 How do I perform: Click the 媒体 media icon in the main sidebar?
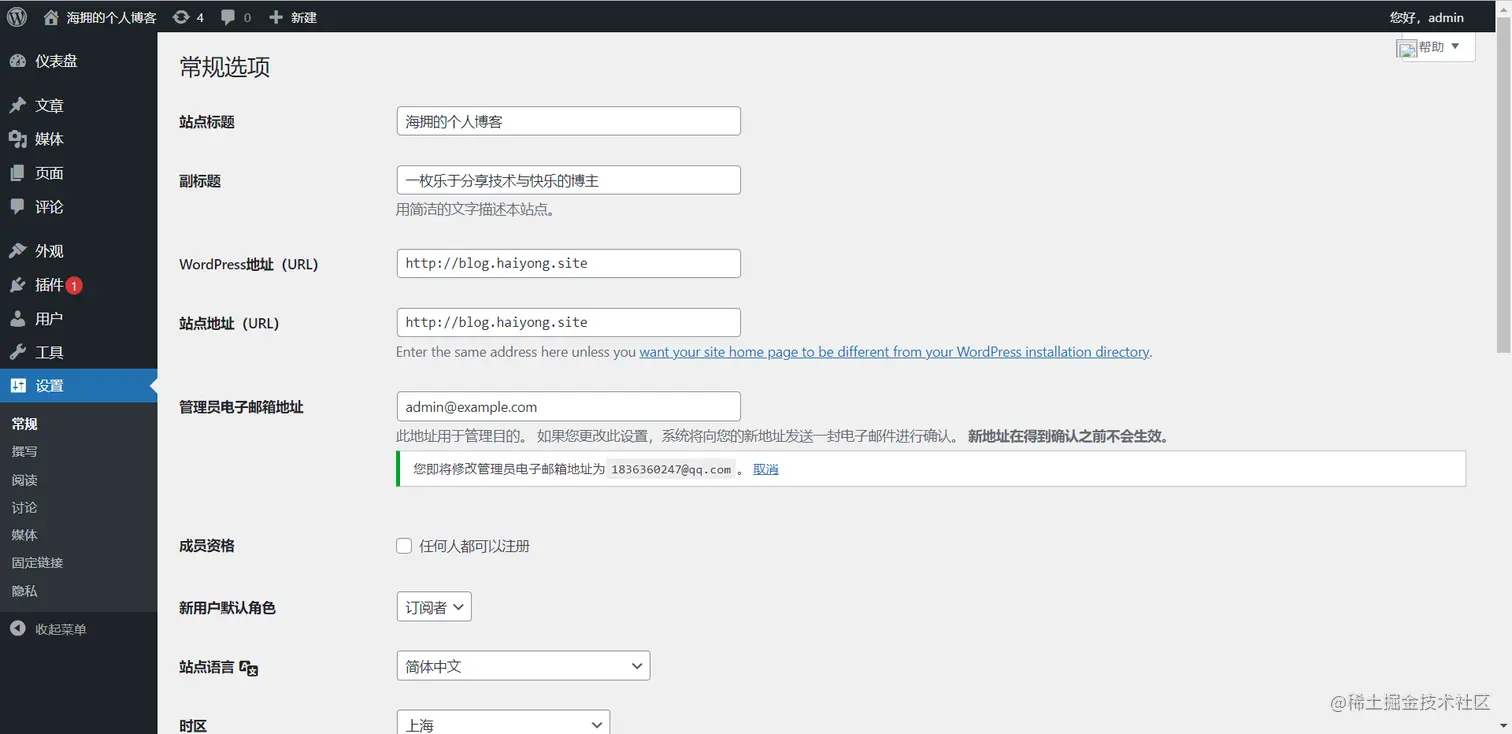point(17,139)
